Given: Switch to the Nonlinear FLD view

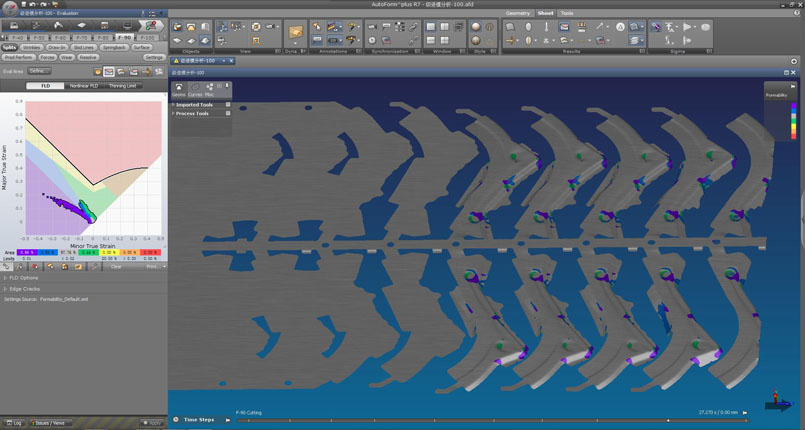Looking at the screenshot, I should click(x=85, y=86).
